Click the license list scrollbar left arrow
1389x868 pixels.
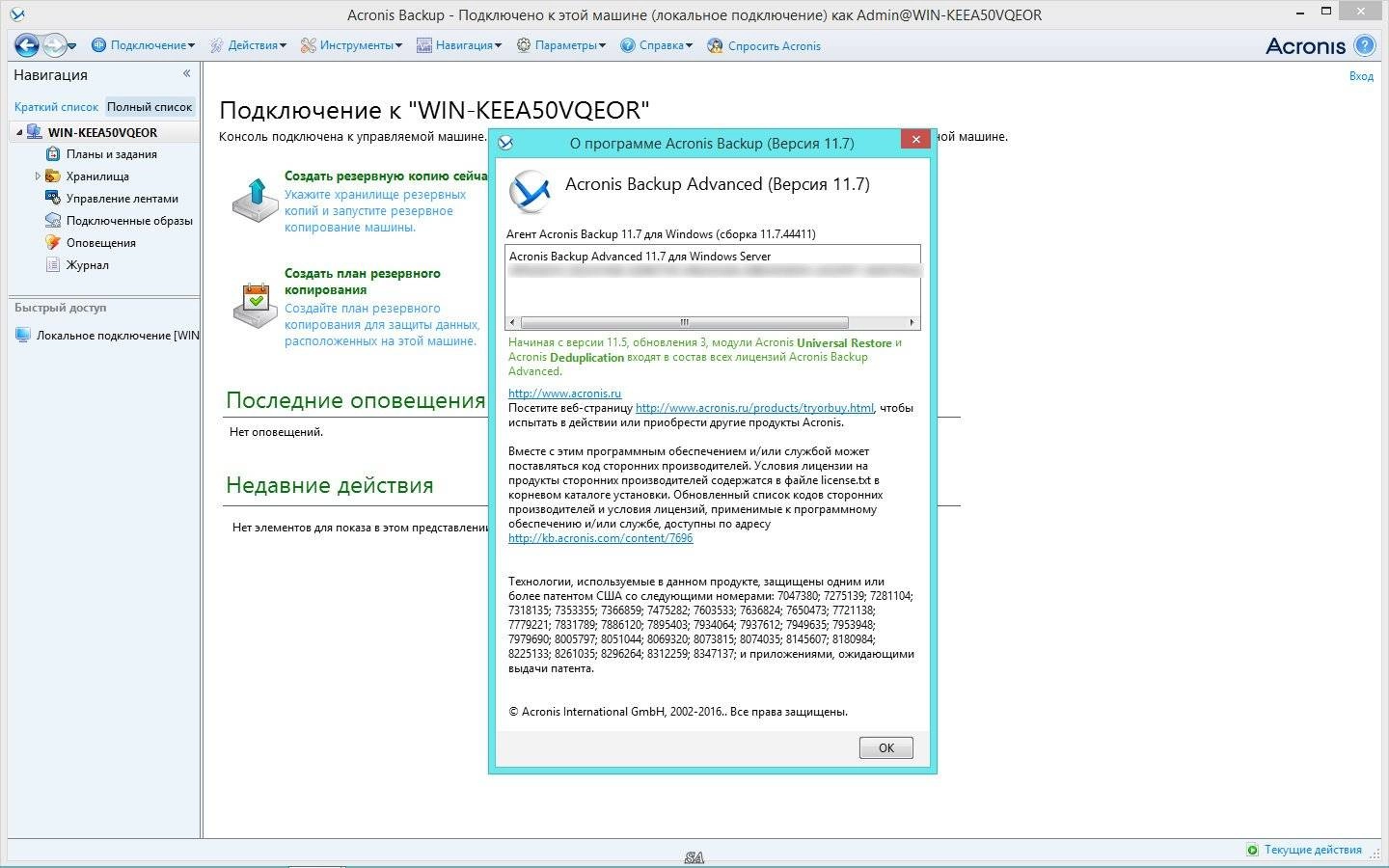point(513,322)
